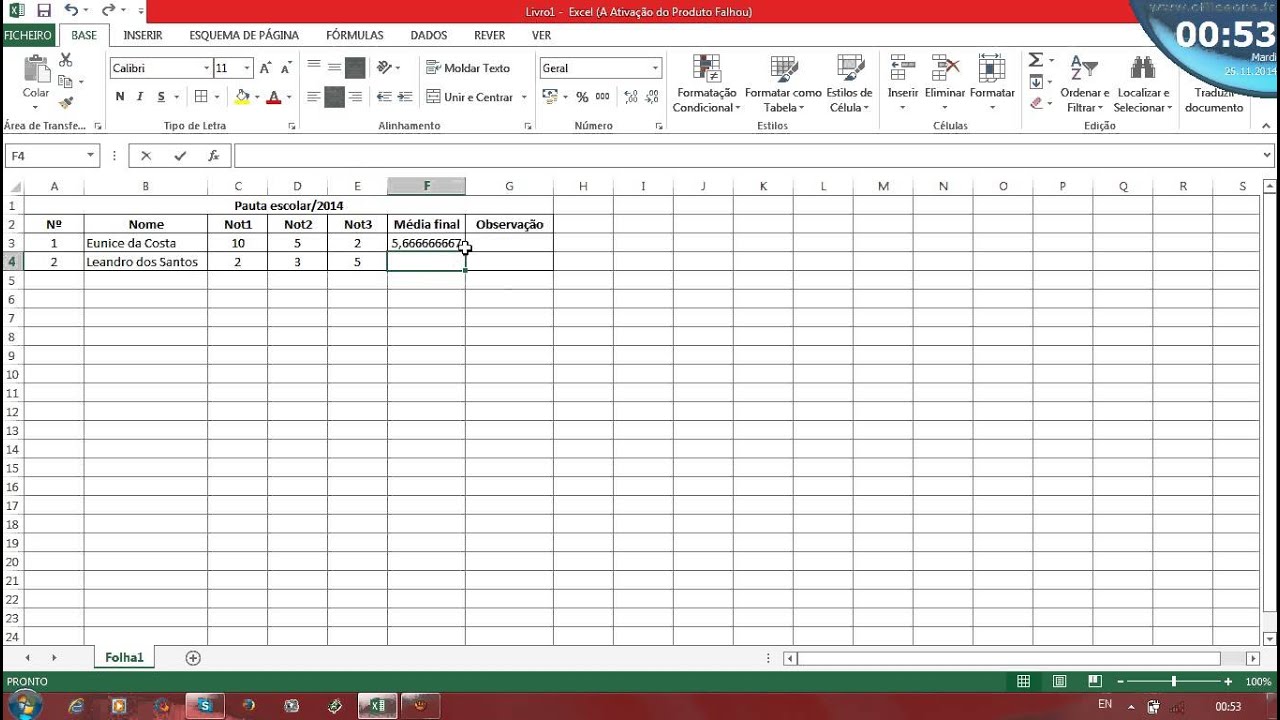Align text to bottom of cell
This screenshot has width=1280, height=720.
coord(355,68)
